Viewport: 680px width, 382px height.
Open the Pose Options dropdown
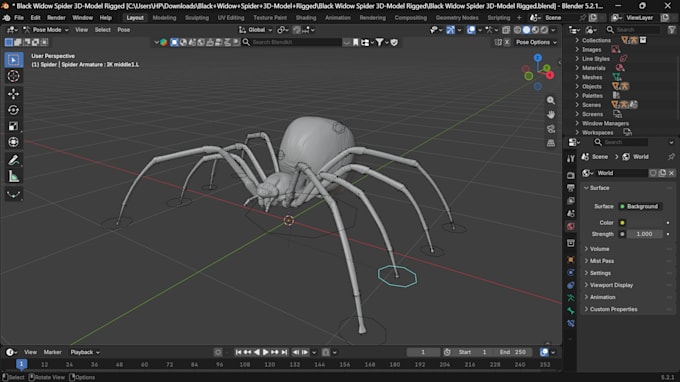[x=536, y=42]
